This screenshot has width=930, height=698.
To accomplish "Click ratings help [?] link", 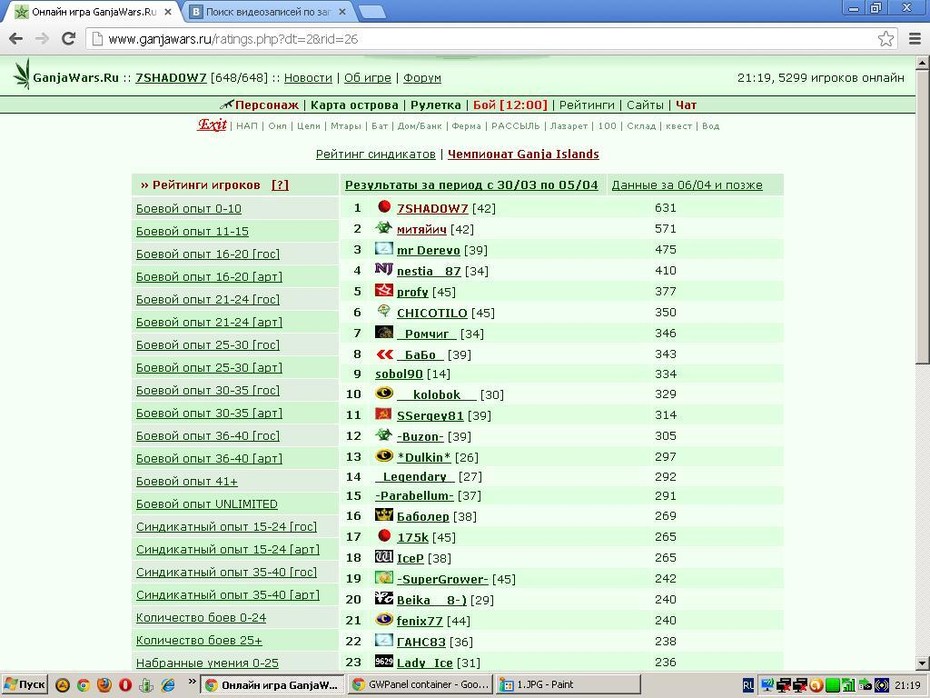I will [x=280, y=185].
